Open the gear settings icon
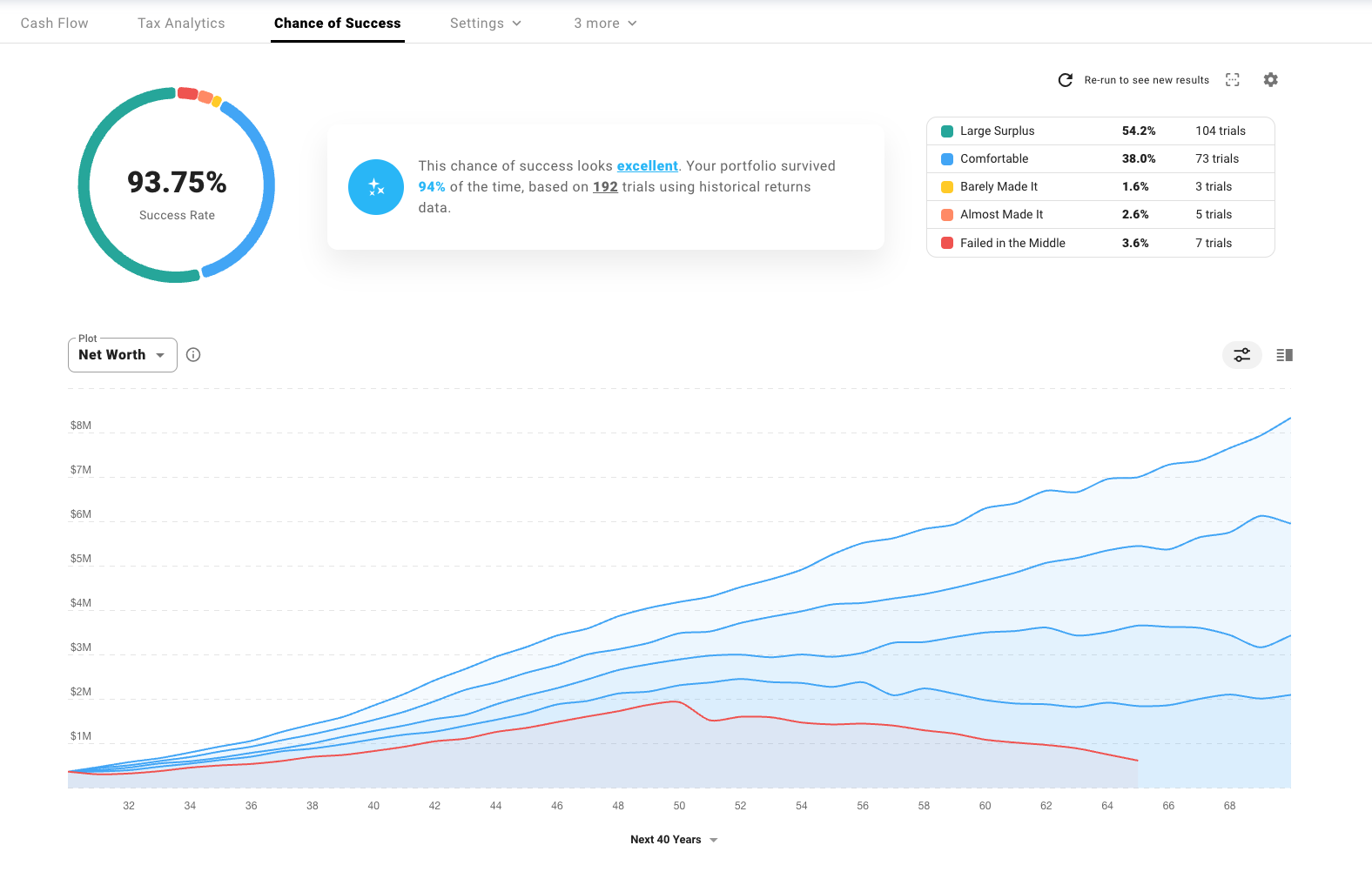This screenshot has height=872, width=1372. (1270, 80)
